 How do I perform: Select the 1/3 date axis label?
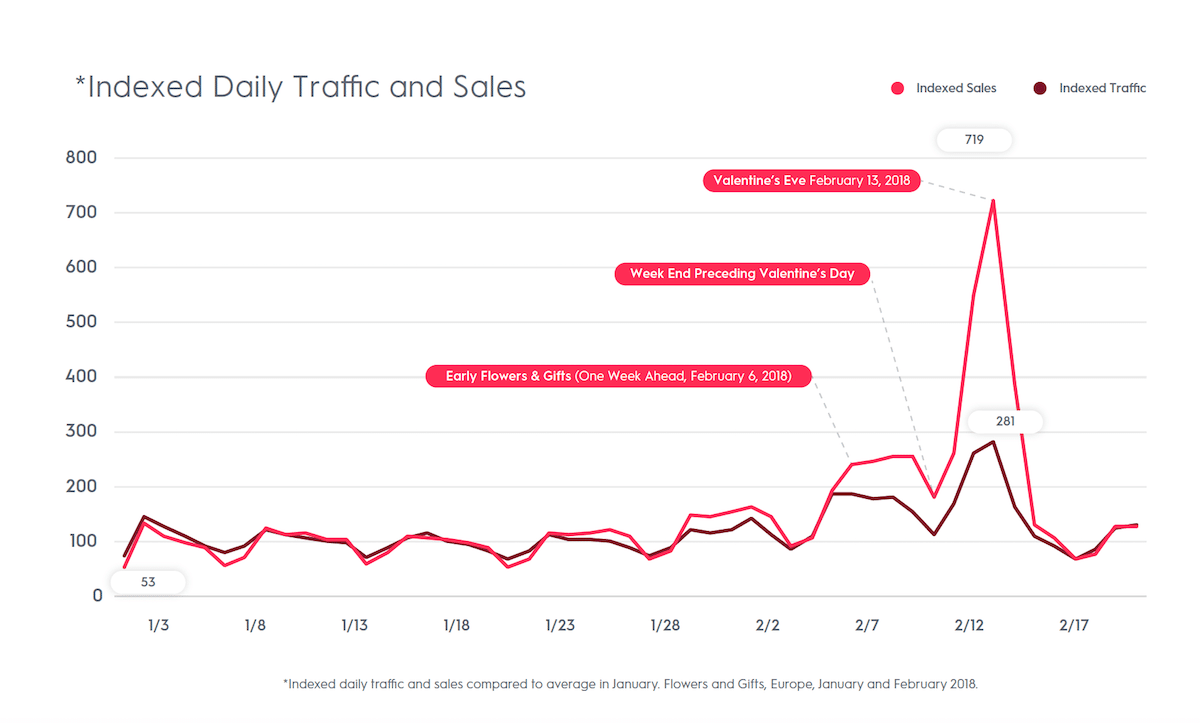pyautogui.click(x=158, y=626)
